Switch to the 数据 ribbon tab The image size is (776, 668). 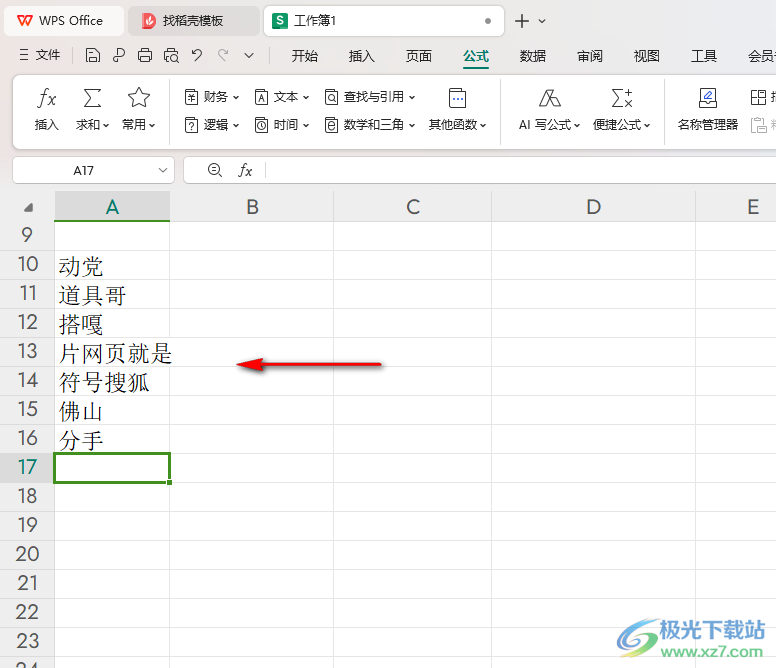pyautogui.click(x=533, y=56)
